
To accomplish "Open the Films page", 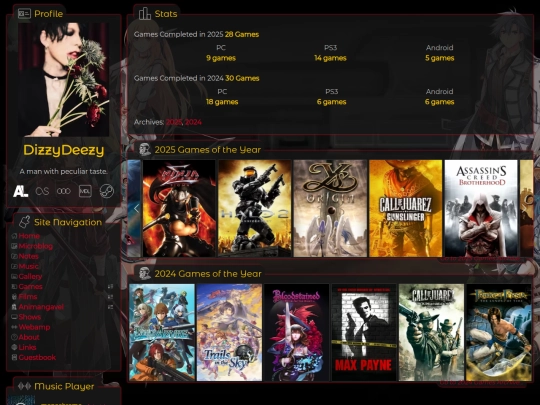I will [28, 297].
